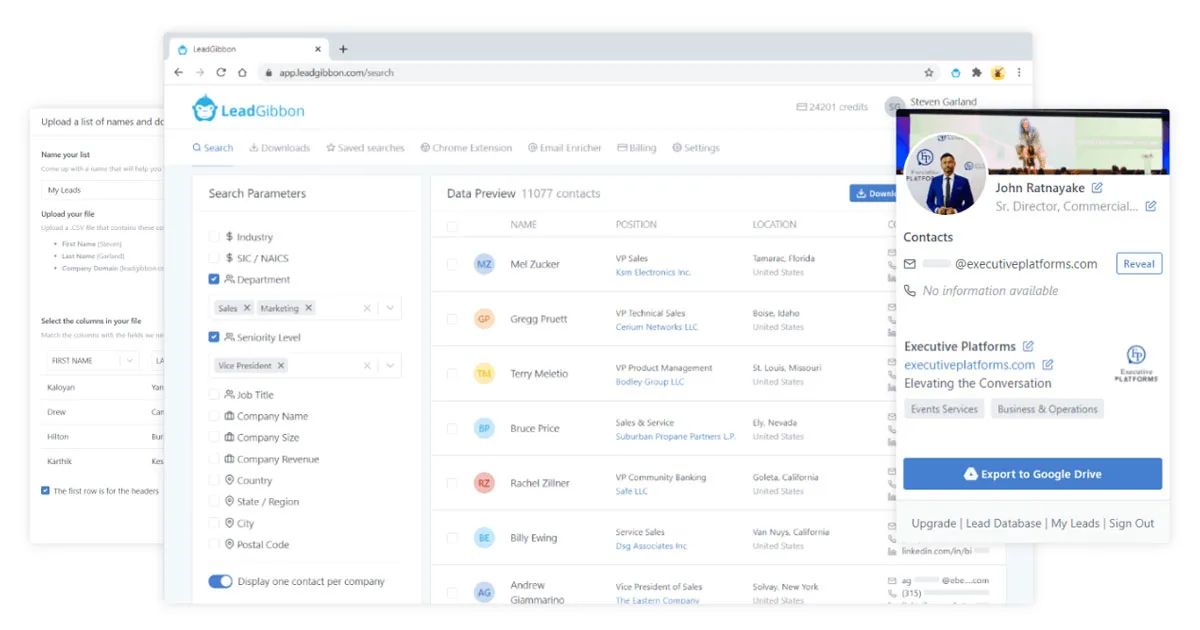Viewport: 1200px width, 630px height.
Task: Check the SIC / NAICS filter checkbox
Action: coord(214,259)
